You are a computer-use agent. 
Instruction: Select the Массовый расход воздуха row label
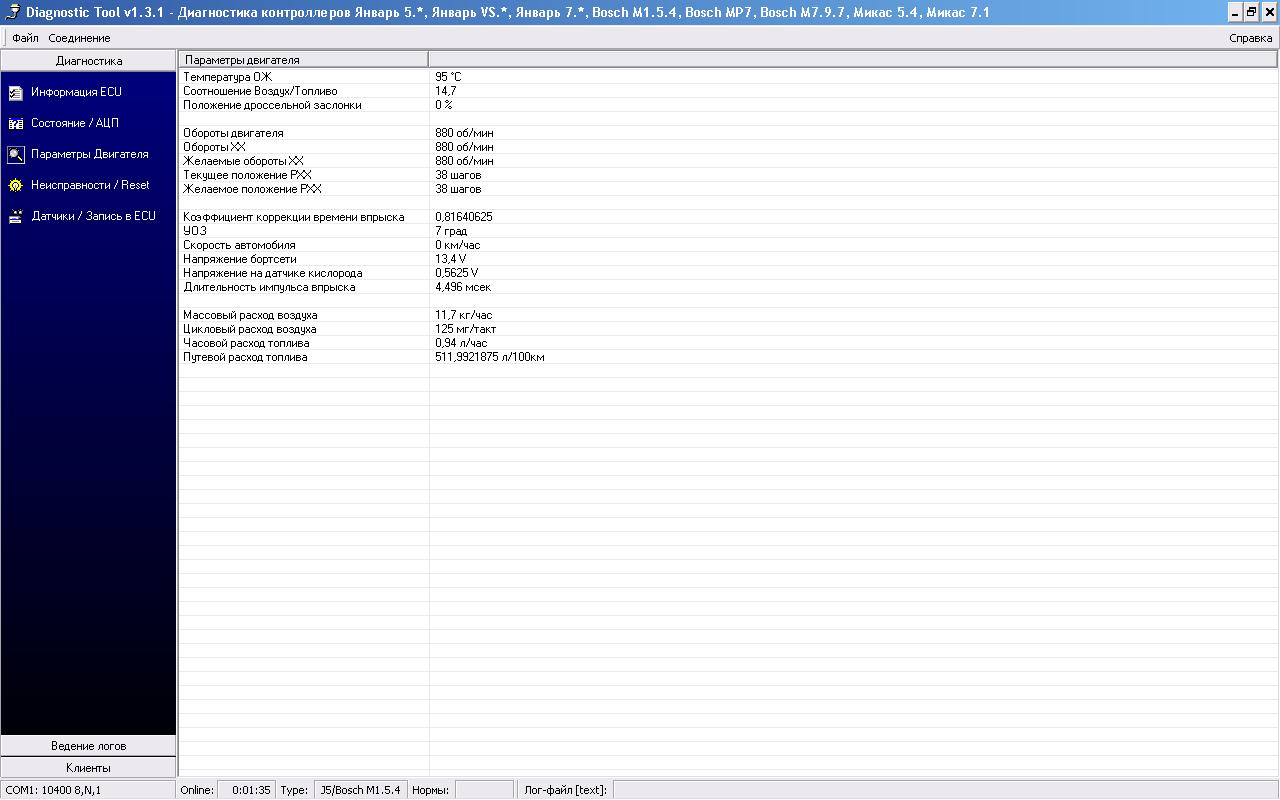pyautogui.click(x=250, y=315)
